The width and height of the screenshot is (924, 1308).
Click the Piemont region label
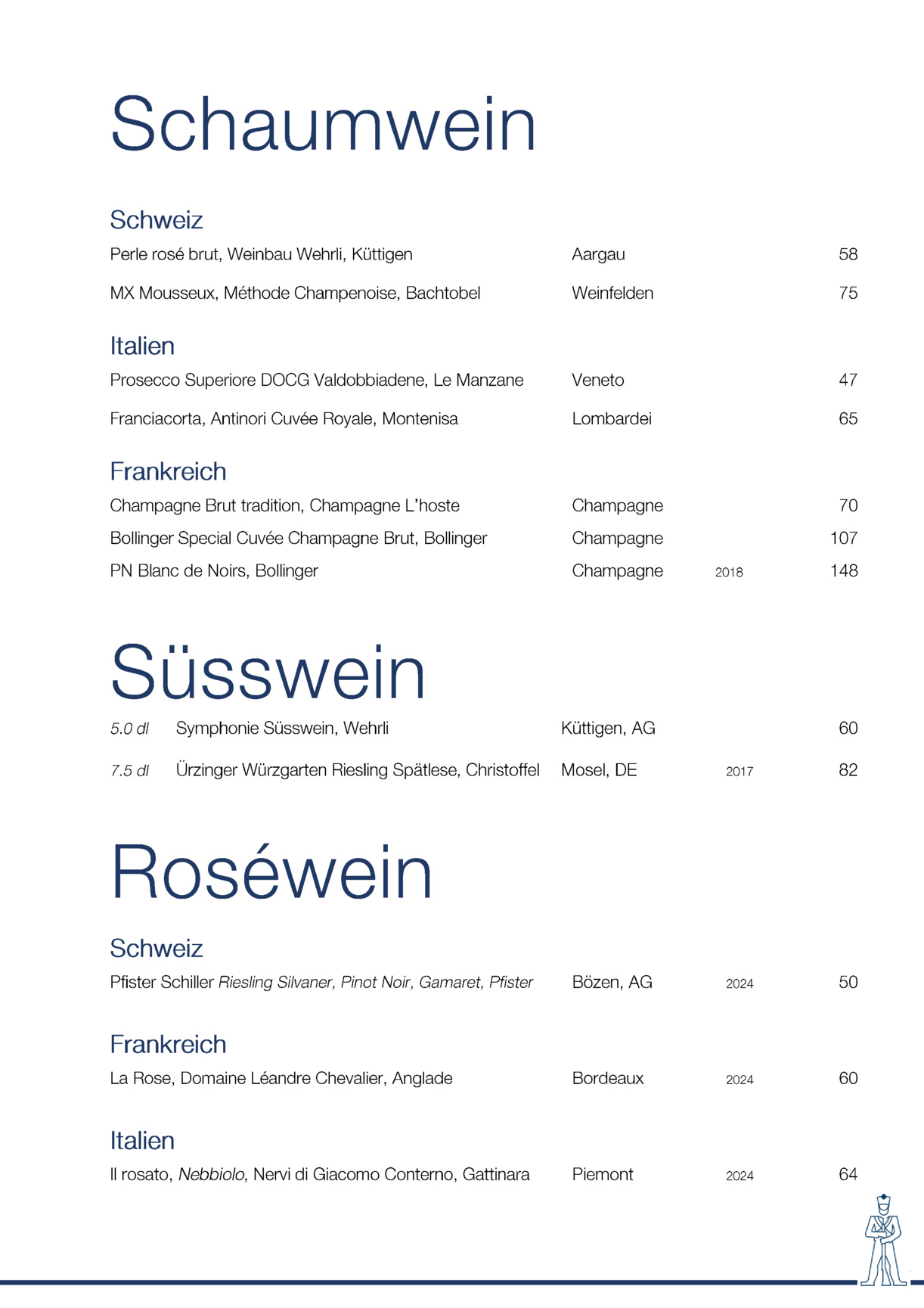pos(603,1174)
